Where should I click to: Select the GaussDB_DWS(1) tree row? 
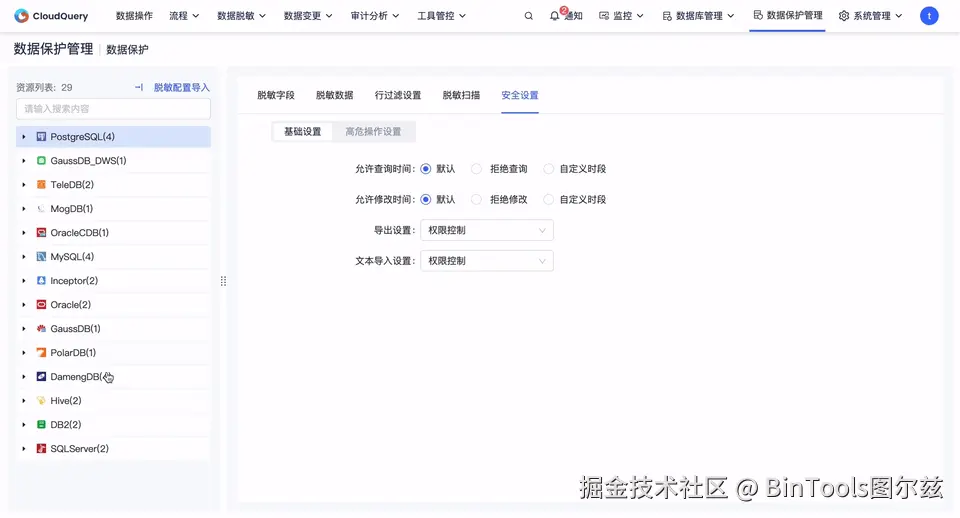113,160
